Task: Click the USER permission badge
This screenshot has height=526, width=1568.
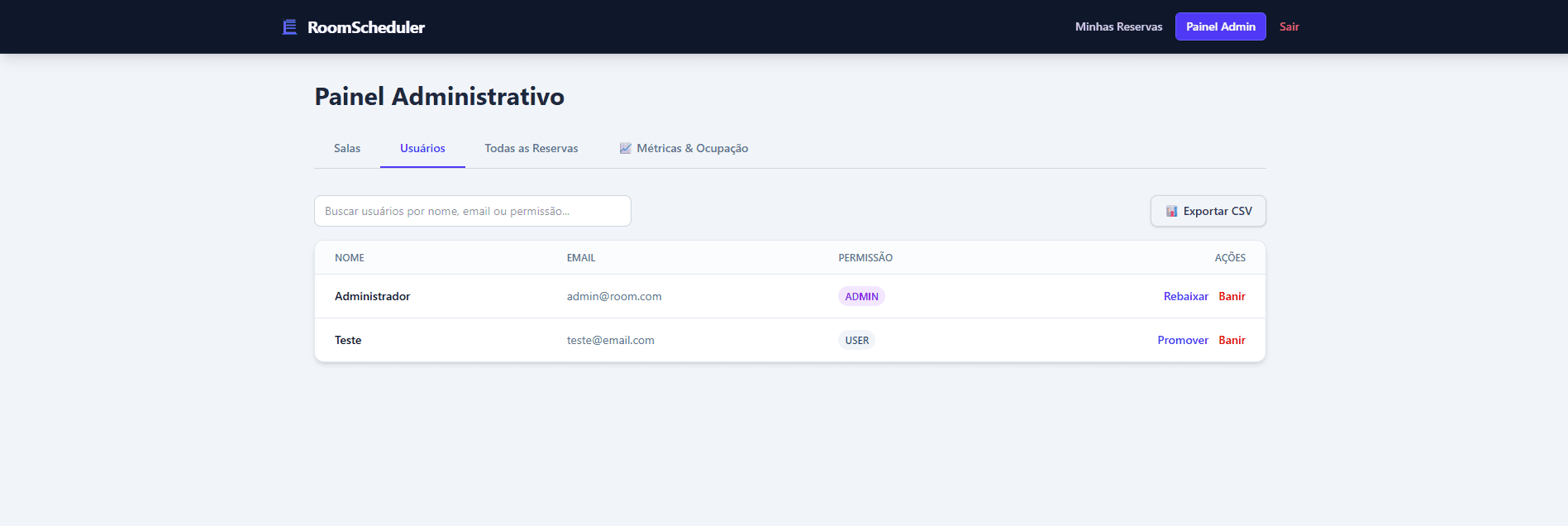Action: pyautogui.click(x=857, y=341)
